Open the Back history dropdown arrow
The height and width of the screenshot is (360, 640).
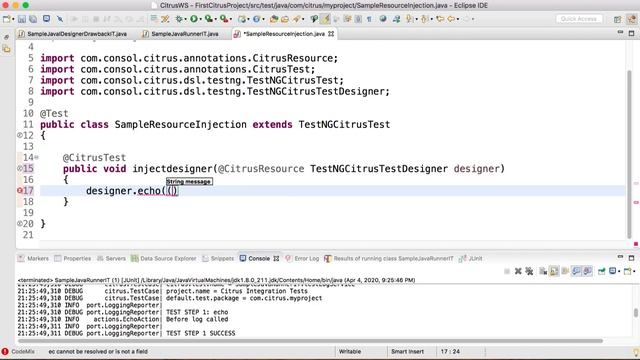coord(458,19)
